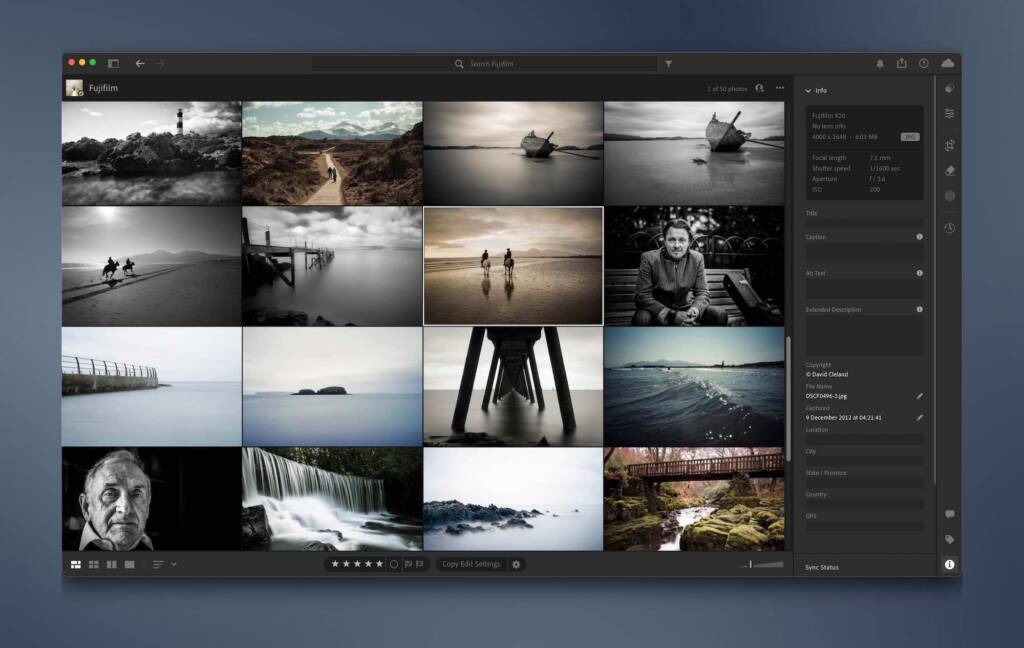Switch to square grid view
Image resolution: width=1024 pixels, height=648 pixels.
pos(94,564)
